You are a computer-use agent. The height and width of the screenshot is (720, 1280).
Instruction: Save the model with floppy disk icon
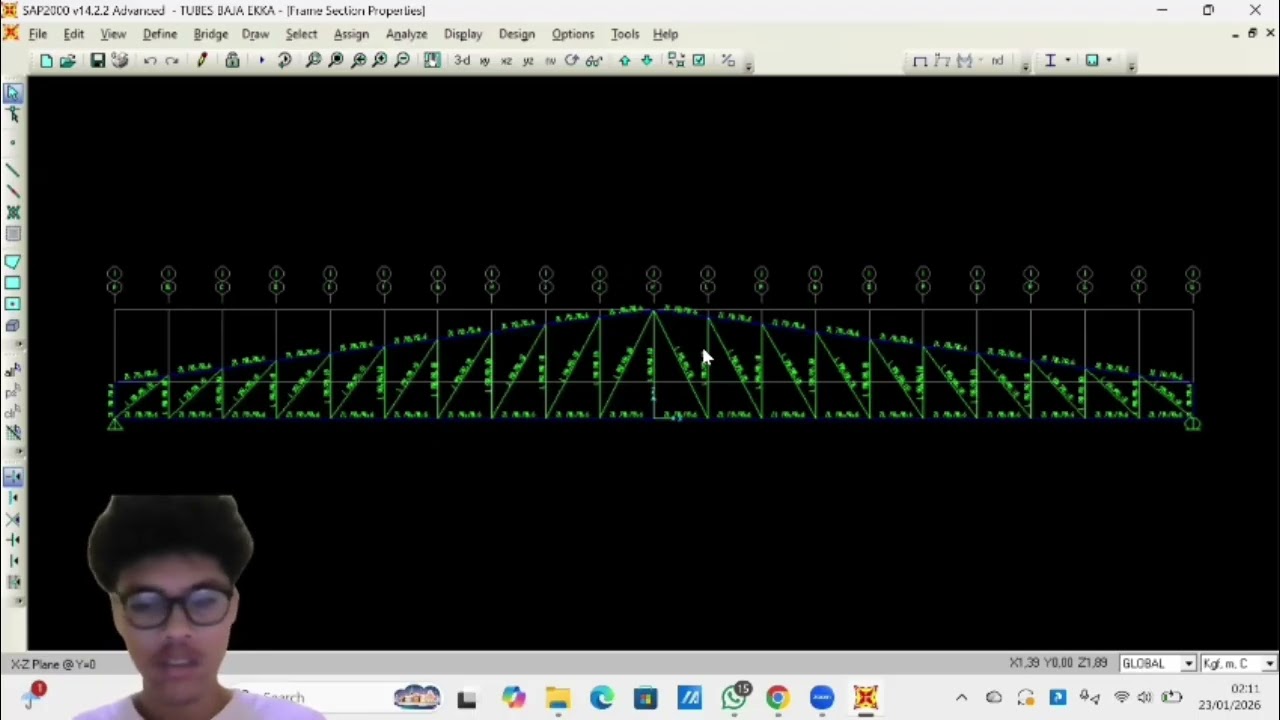click(x=97, y=61)
